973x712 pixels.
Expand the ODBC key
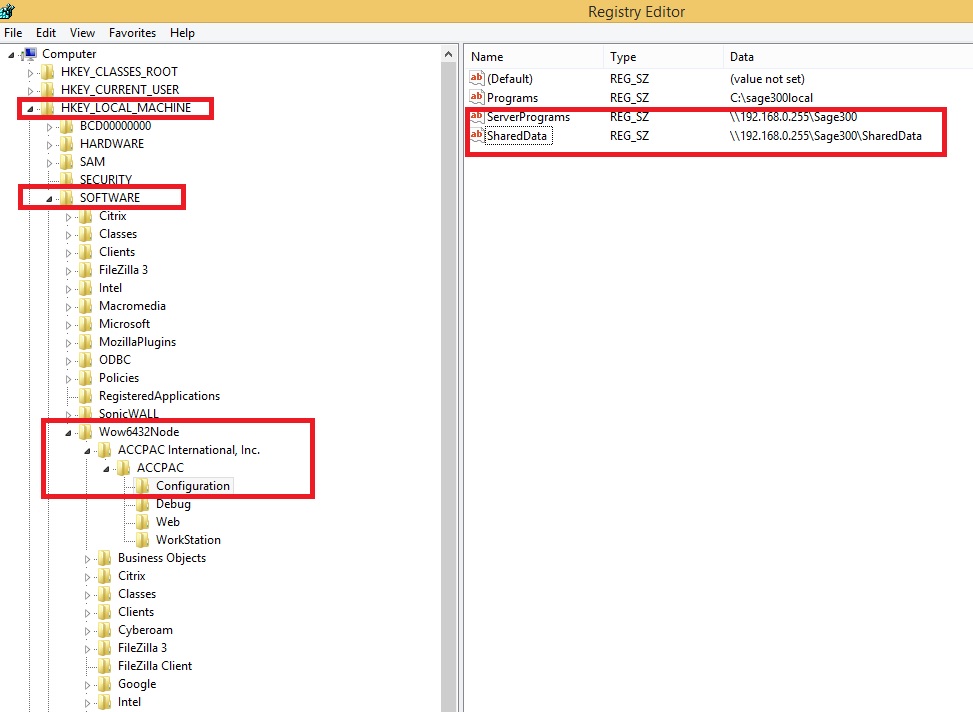click(68, 361)
